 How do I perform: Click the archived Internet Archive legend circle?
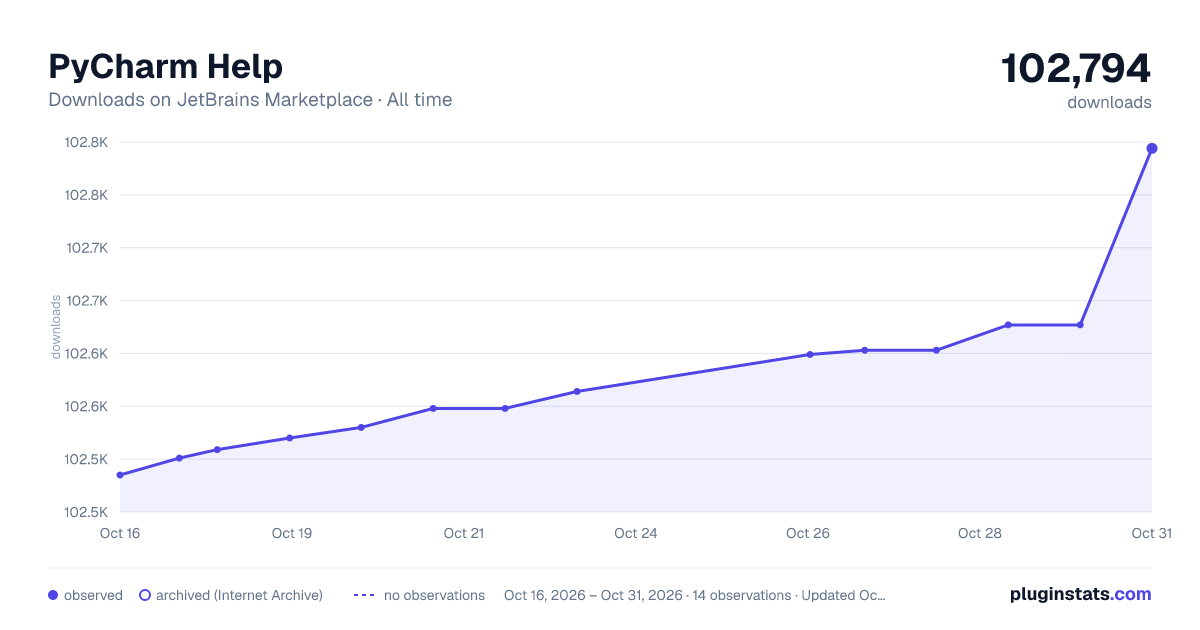pyautogui.click(x=144, y=595)
